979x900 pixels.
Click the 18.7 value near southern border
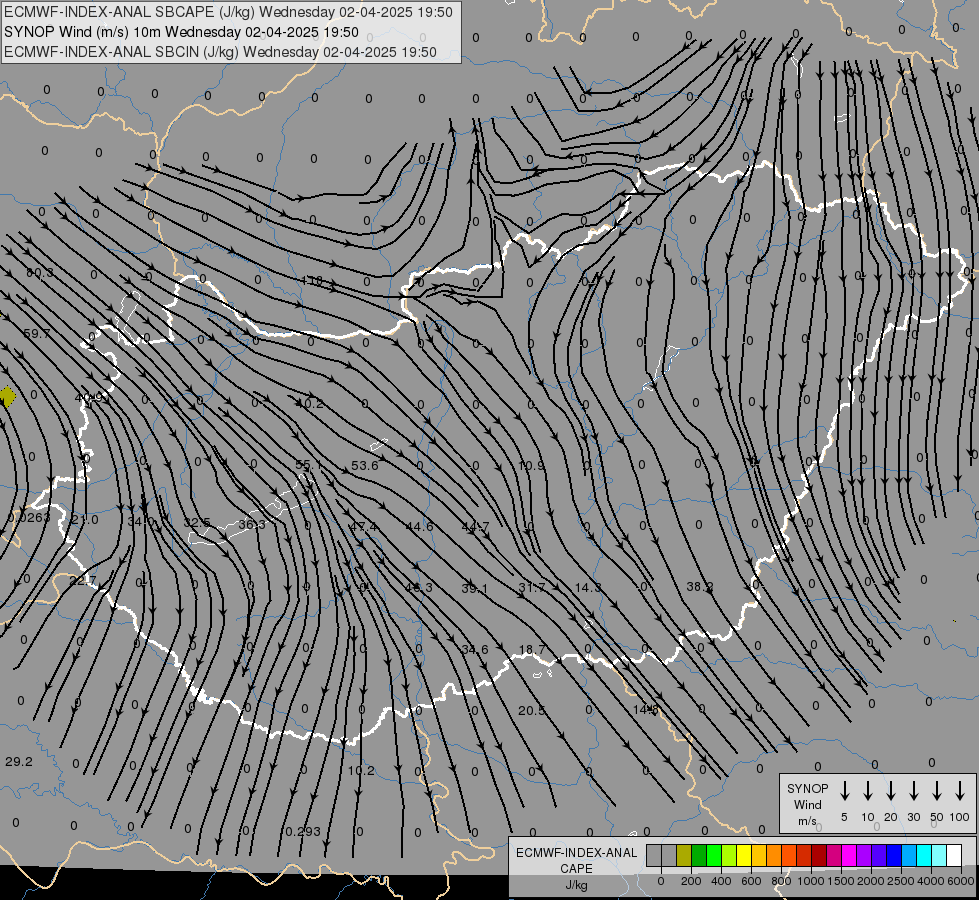point(532,650)
